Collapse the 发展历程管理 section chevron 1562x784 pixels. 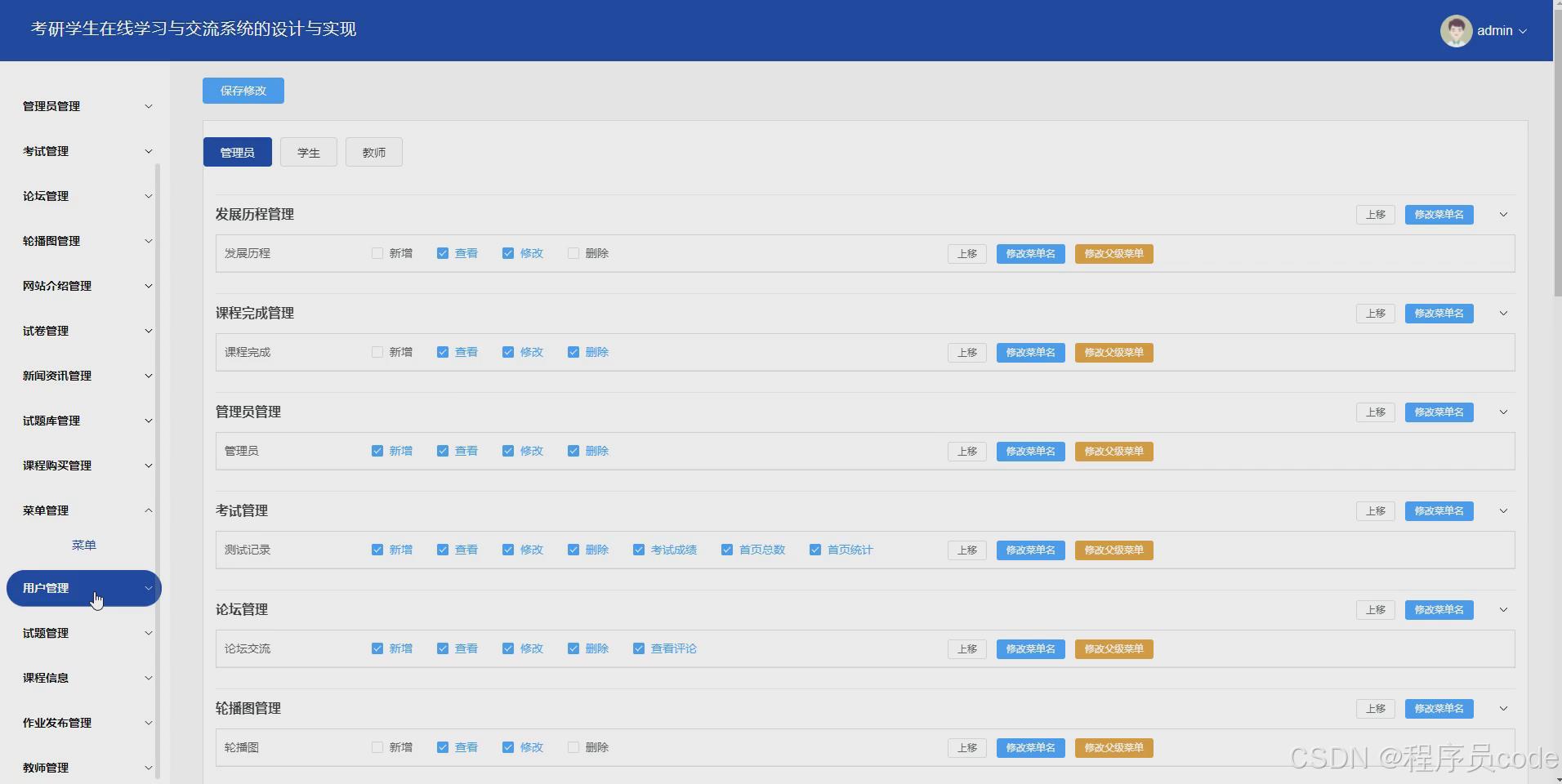[1503, 215]
